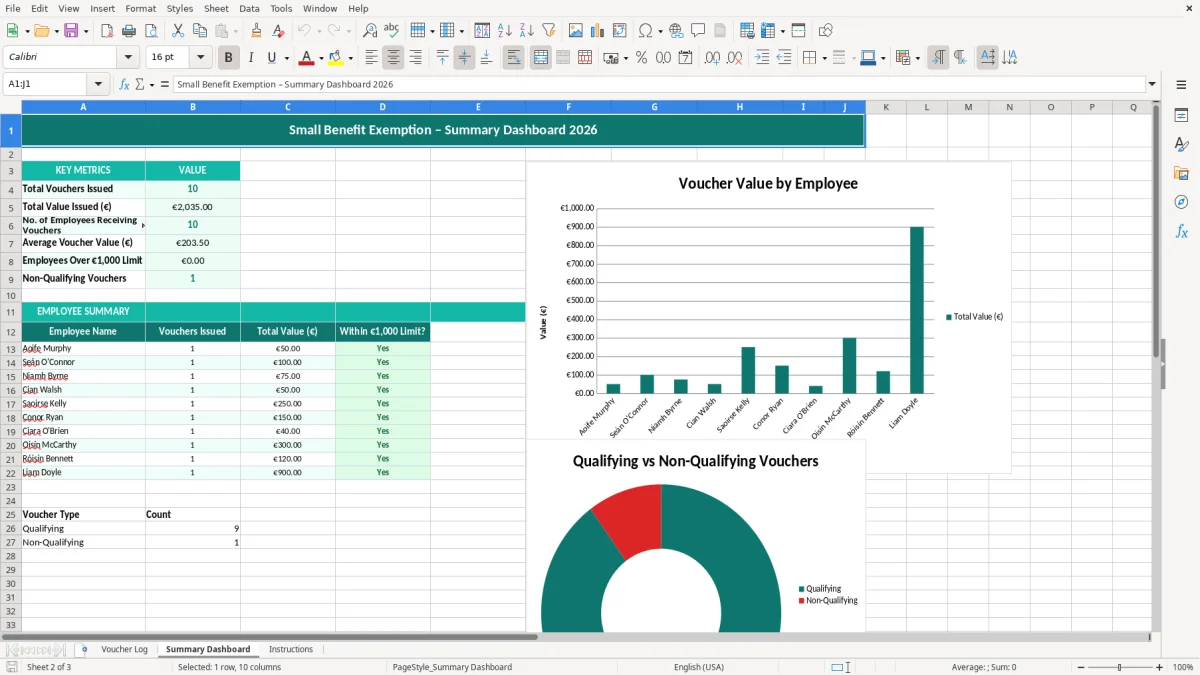The image size is (1200, 675).
Task: Open the Conditional Formatting dropdown arrow
Action: tap(917, 58)
